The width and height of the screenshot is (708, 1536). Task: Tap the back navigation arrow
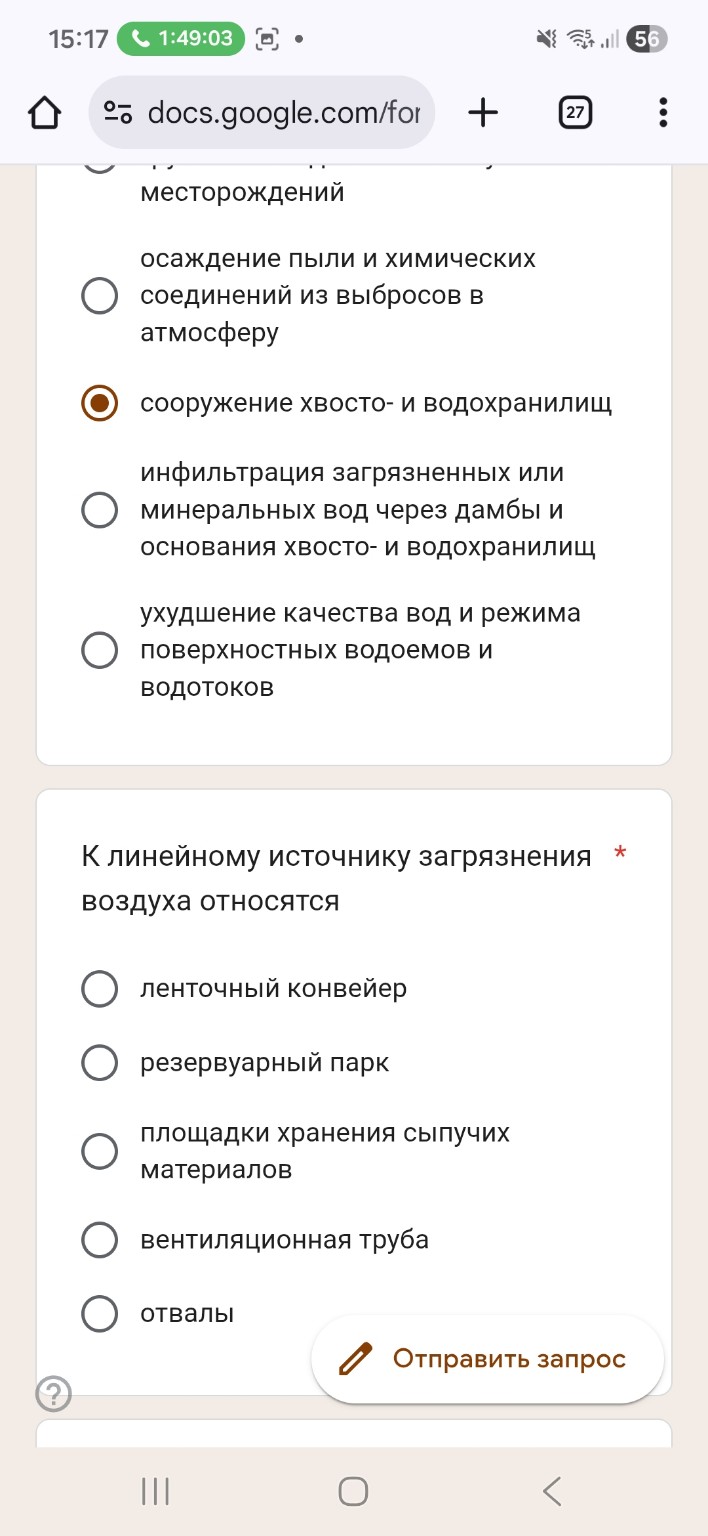click(x=551, y=1491)
